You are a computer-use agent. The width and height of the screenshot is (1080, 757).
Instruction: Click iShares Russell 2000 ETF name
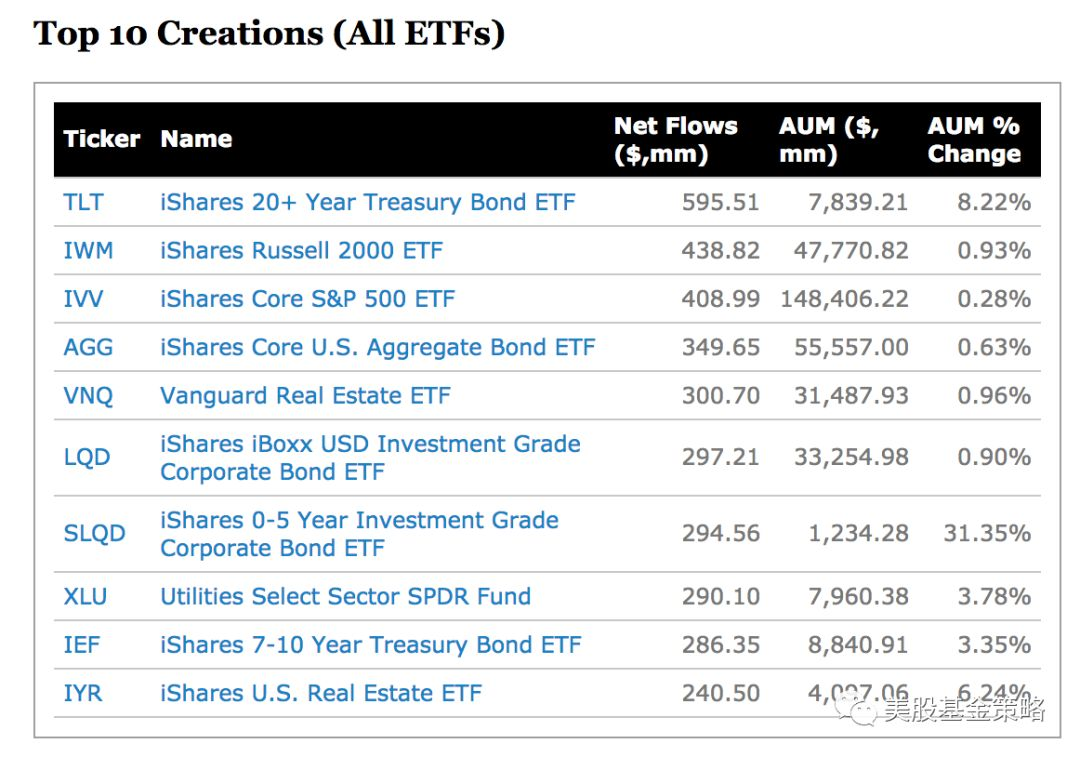301,250
